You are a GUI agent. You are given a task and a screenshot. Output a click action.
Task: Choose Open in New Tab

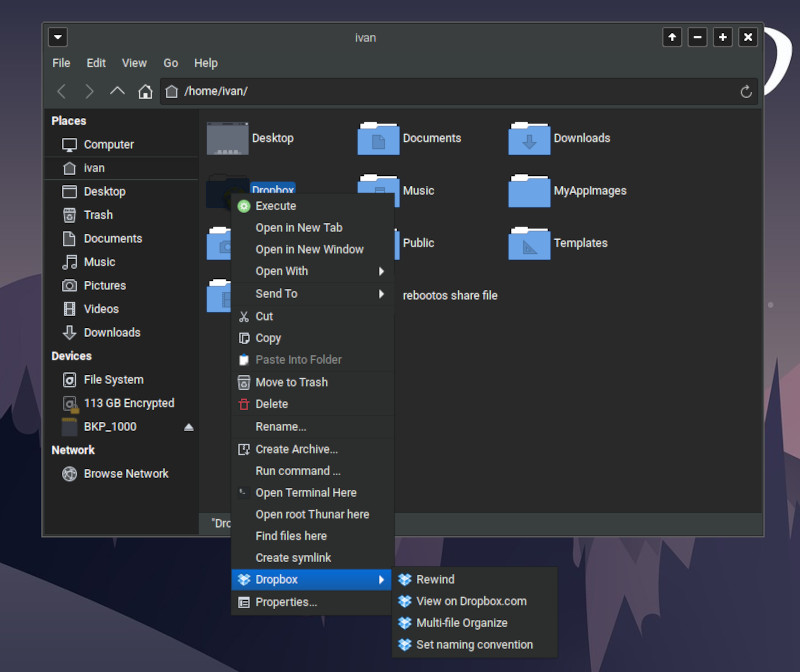[x=312, y=228]
